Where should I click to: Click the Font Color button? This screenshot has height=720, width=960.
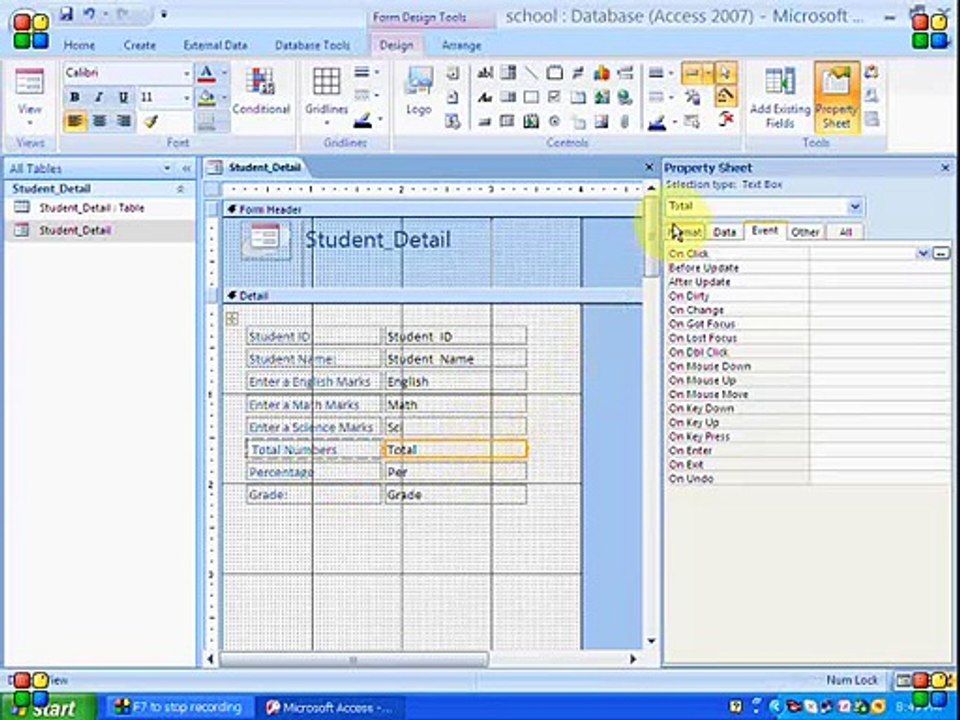click(207, 73)
